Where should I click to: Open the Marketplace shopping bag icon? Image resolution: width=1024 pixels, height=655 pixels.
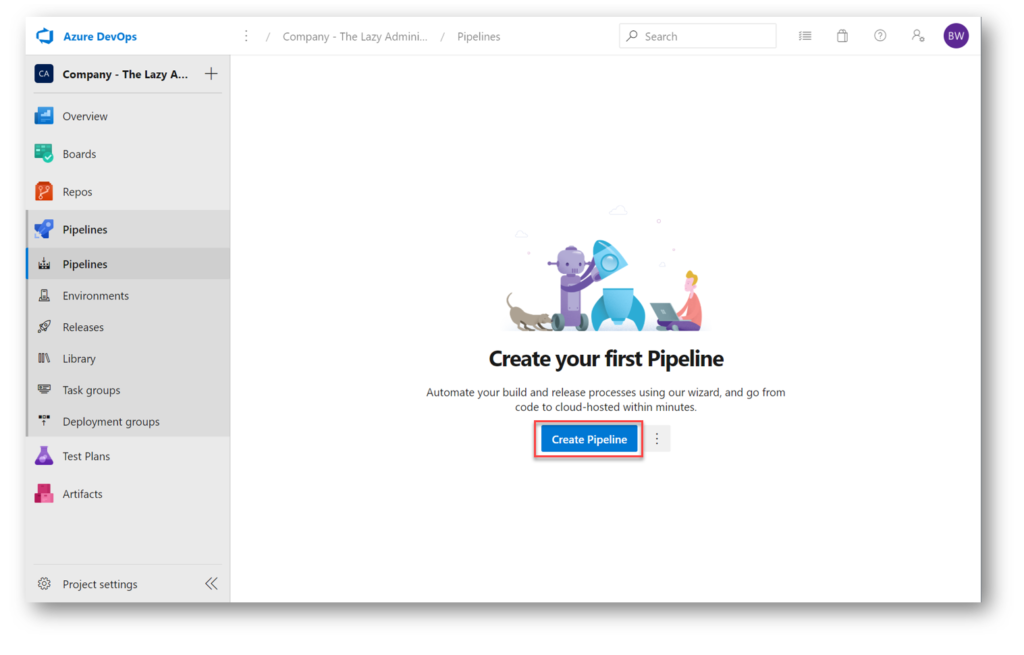click(842, 36)
